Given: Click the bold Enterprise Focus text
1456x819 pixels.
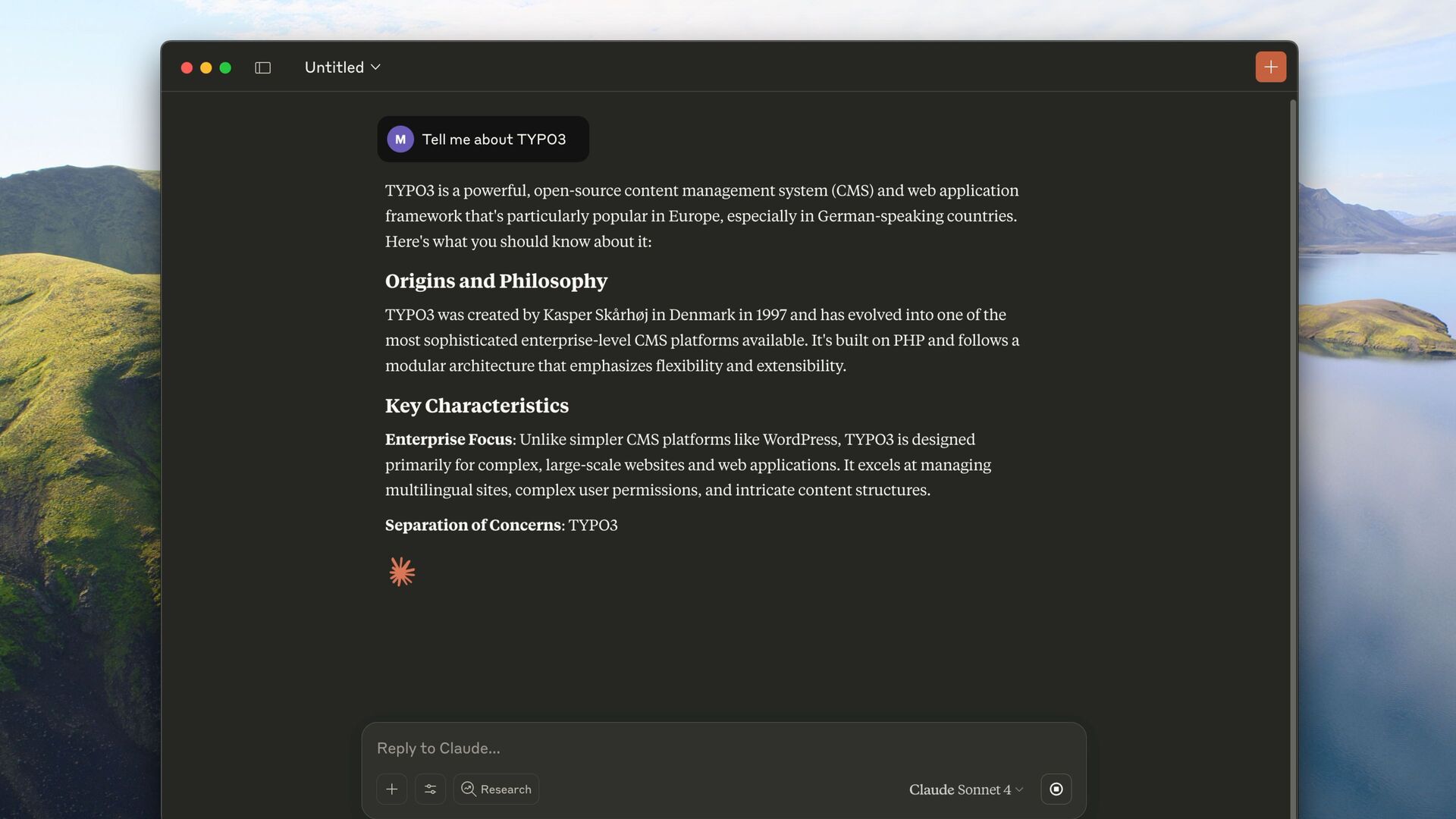Looking at the screenshot, I should (448, 440).
